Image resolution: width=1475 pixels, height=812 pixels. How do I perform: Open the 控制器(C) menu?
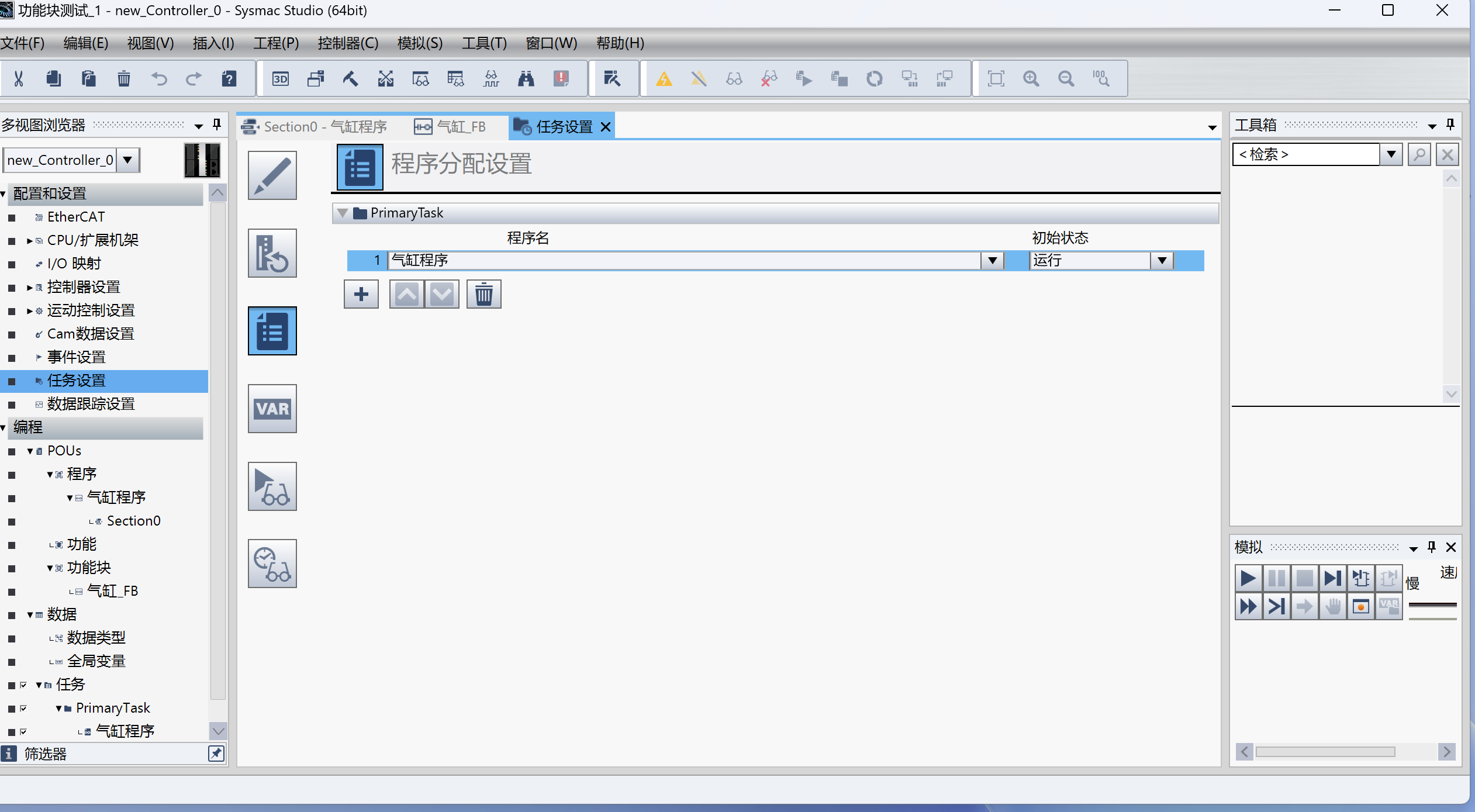pos(348,43)
